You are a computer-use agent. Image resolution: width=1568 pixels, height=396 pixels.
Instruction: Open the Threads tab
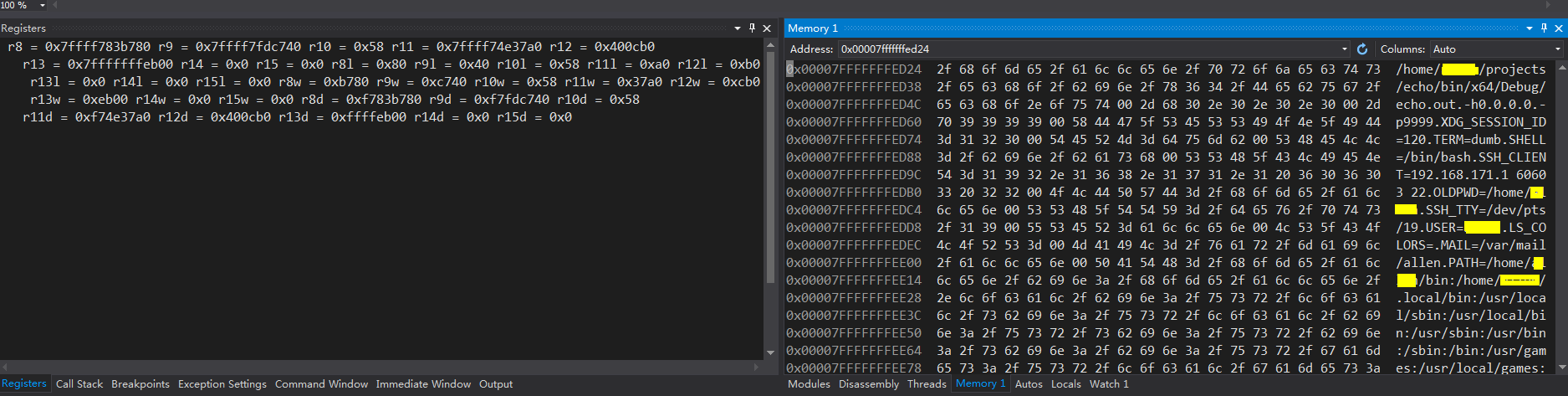[x=927, y=384]
